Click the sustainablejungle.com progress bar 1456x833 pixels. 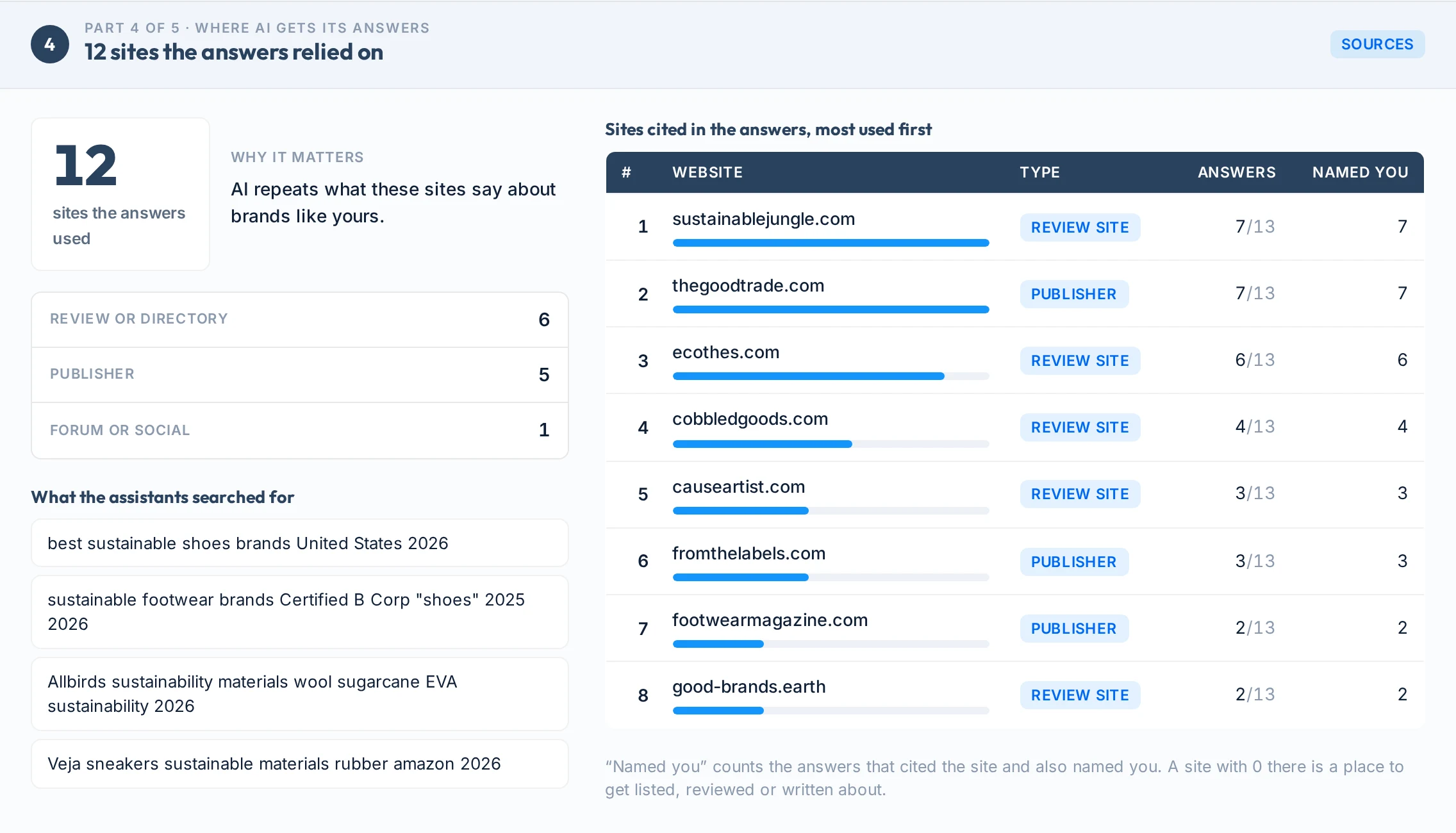coord(831,243)
